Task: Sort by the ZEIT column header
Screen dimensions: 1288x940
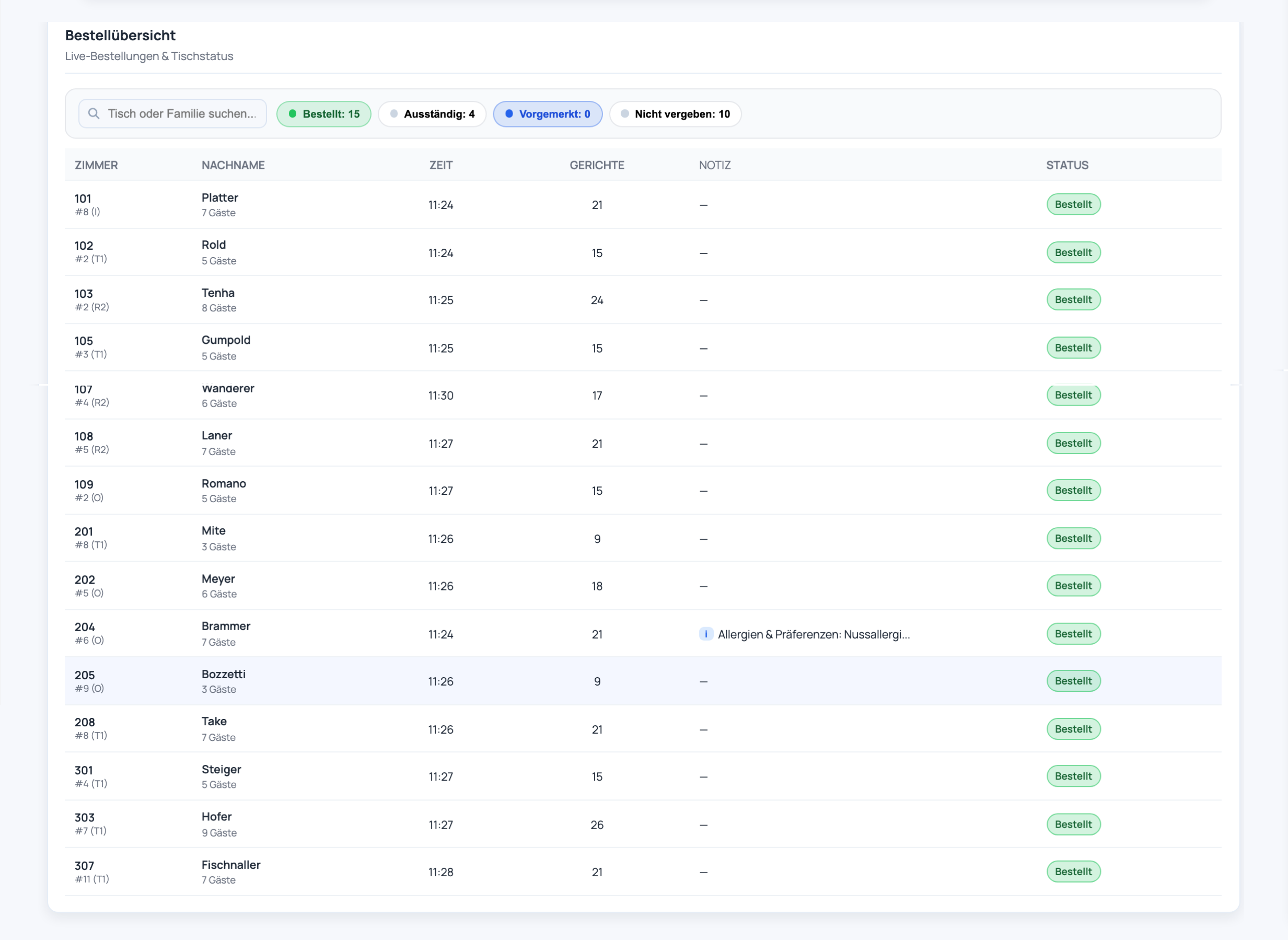Action: (x=441, y=165)
